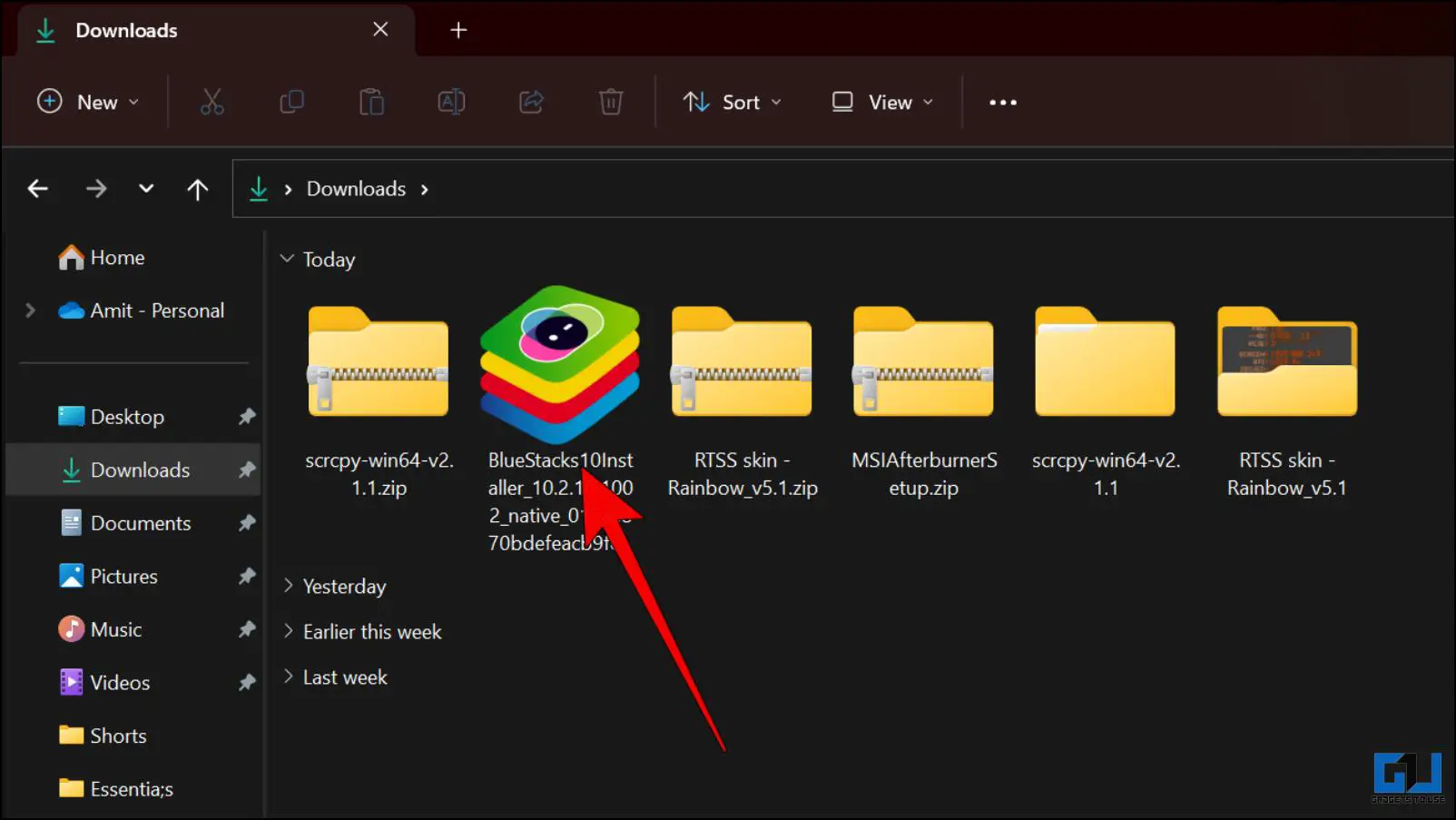Go up one folder level arrow
Image resolution: width=1456 pixels, height=820 pixels.
pos(198,189)
